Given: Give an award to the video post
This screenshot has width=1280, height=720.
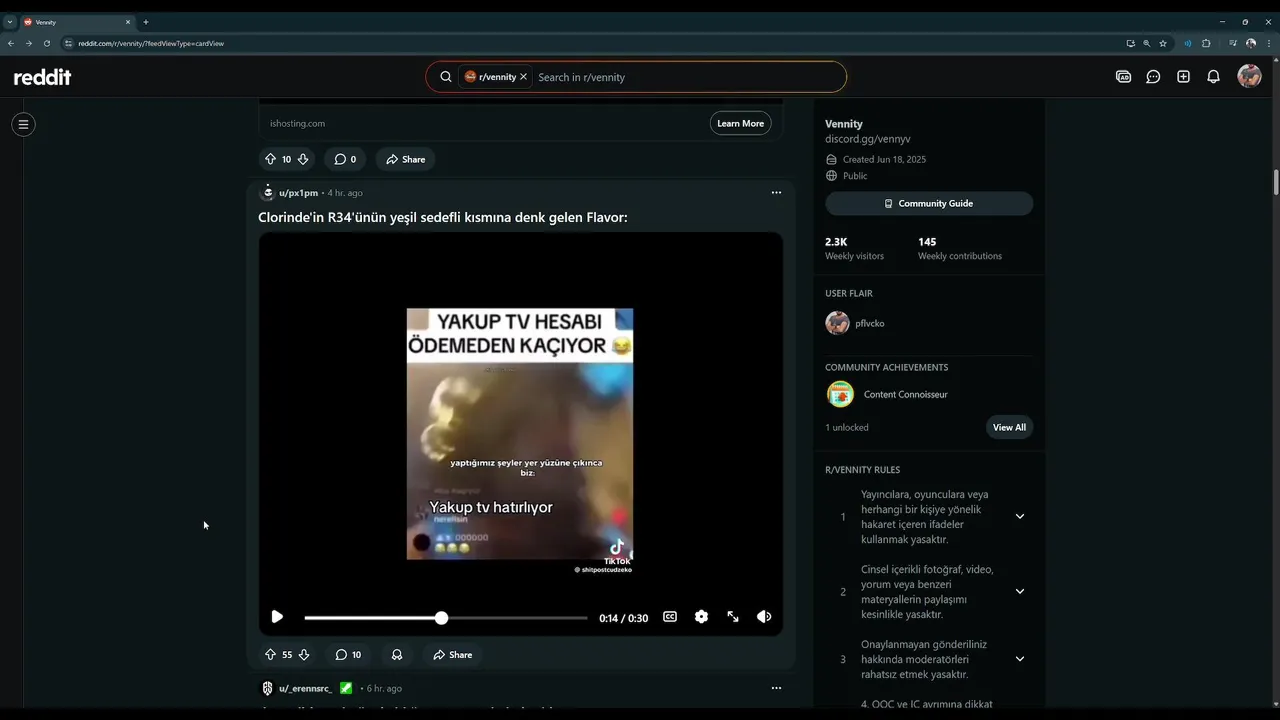Looking at the screenshot, I should [x=397, y=655].
